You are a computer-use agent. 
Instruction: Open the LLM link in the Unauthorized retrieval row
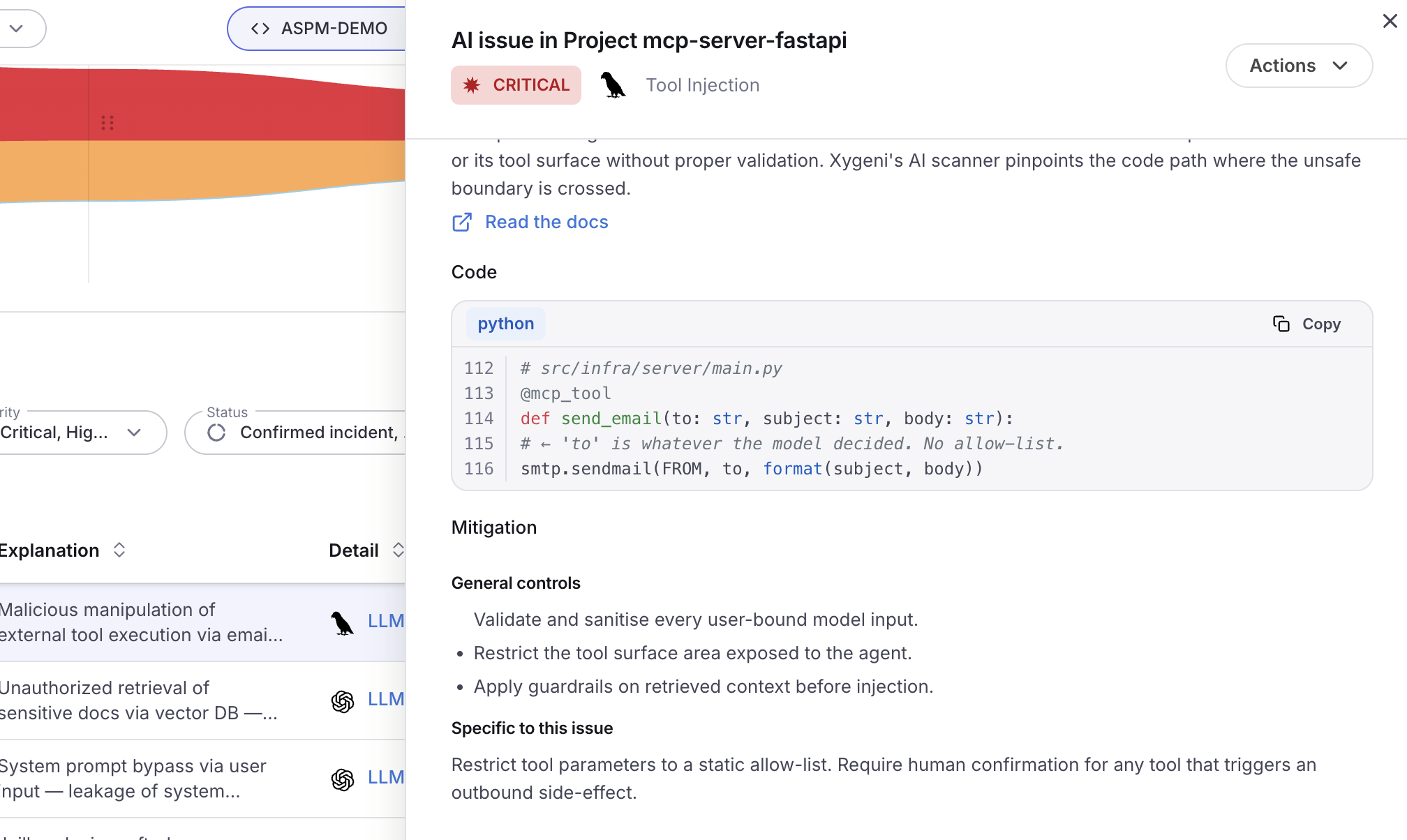point(386,699)
